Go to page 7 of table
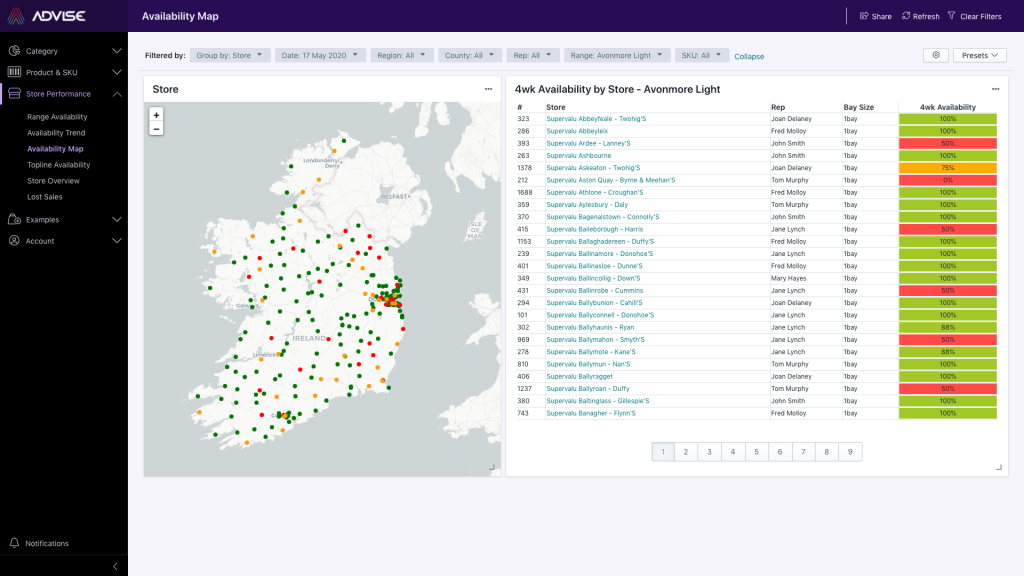Viewport: 1024px width, 576px height. [x=803, y=452]
